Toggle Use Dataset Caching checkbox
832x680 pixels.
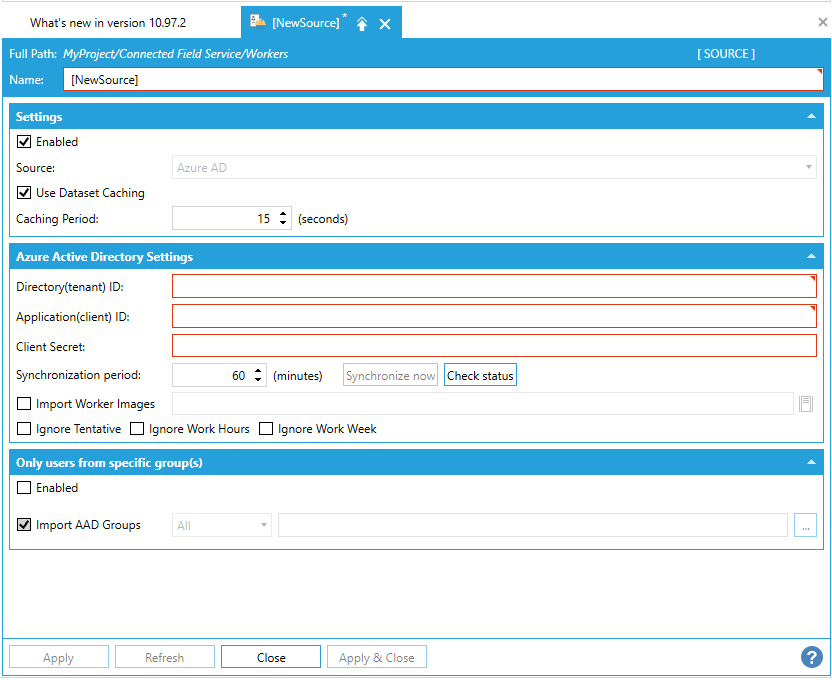coord(25,193)
